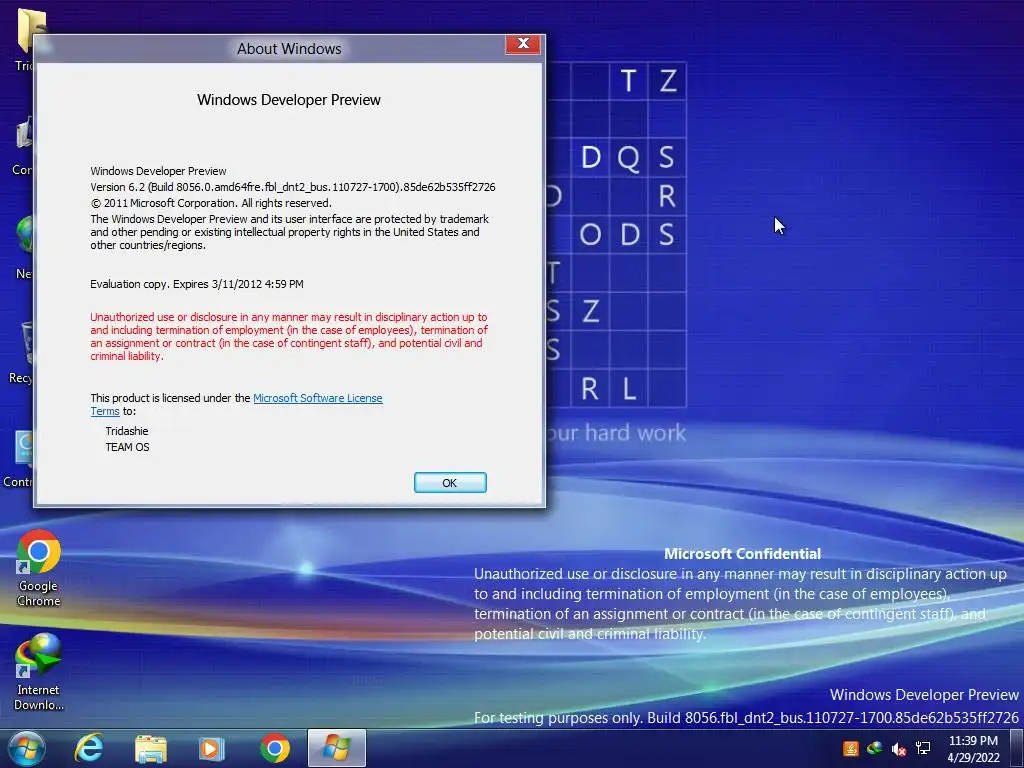Select the partially hidden Computer desktop icon
The image size is (1024, 768).
click(24, 145)
